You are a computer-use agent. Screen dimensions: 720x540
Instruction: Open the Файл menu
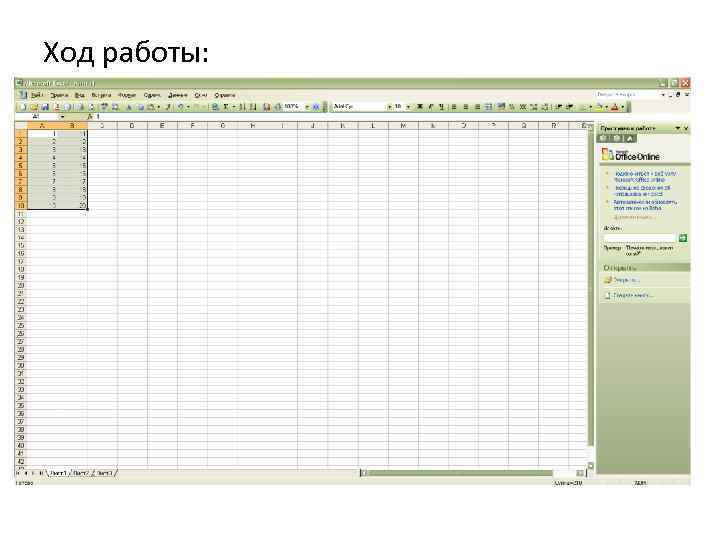point(37,95)
